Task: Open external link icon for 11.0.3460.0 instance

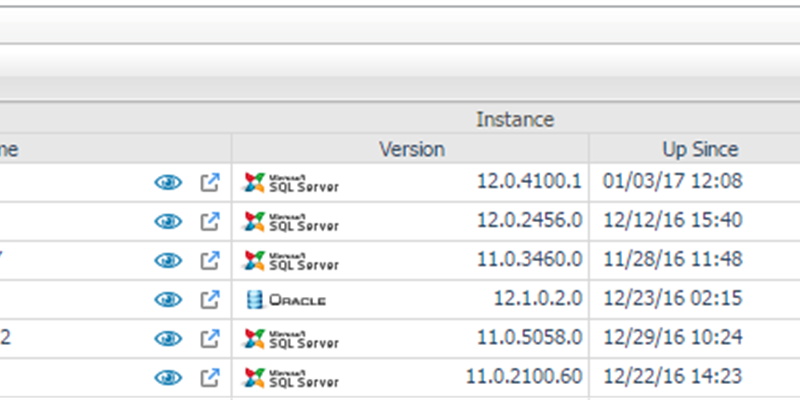Action: pos(210,261)
